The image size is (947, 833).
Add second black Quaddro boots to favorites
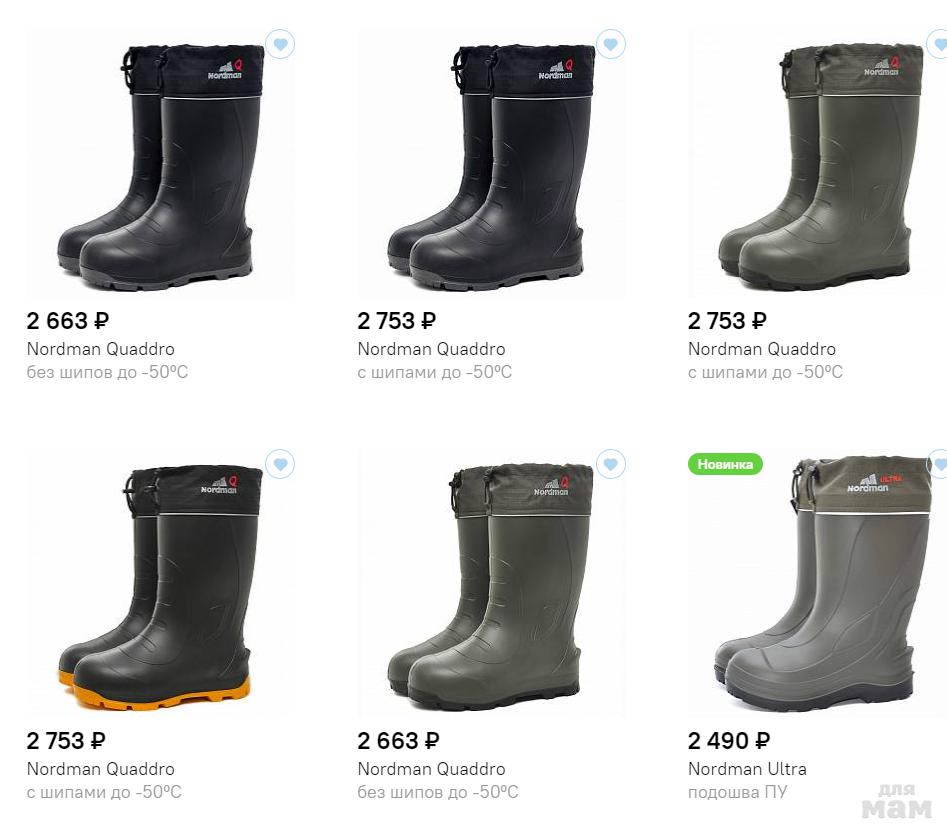click(x=611, y=44)
